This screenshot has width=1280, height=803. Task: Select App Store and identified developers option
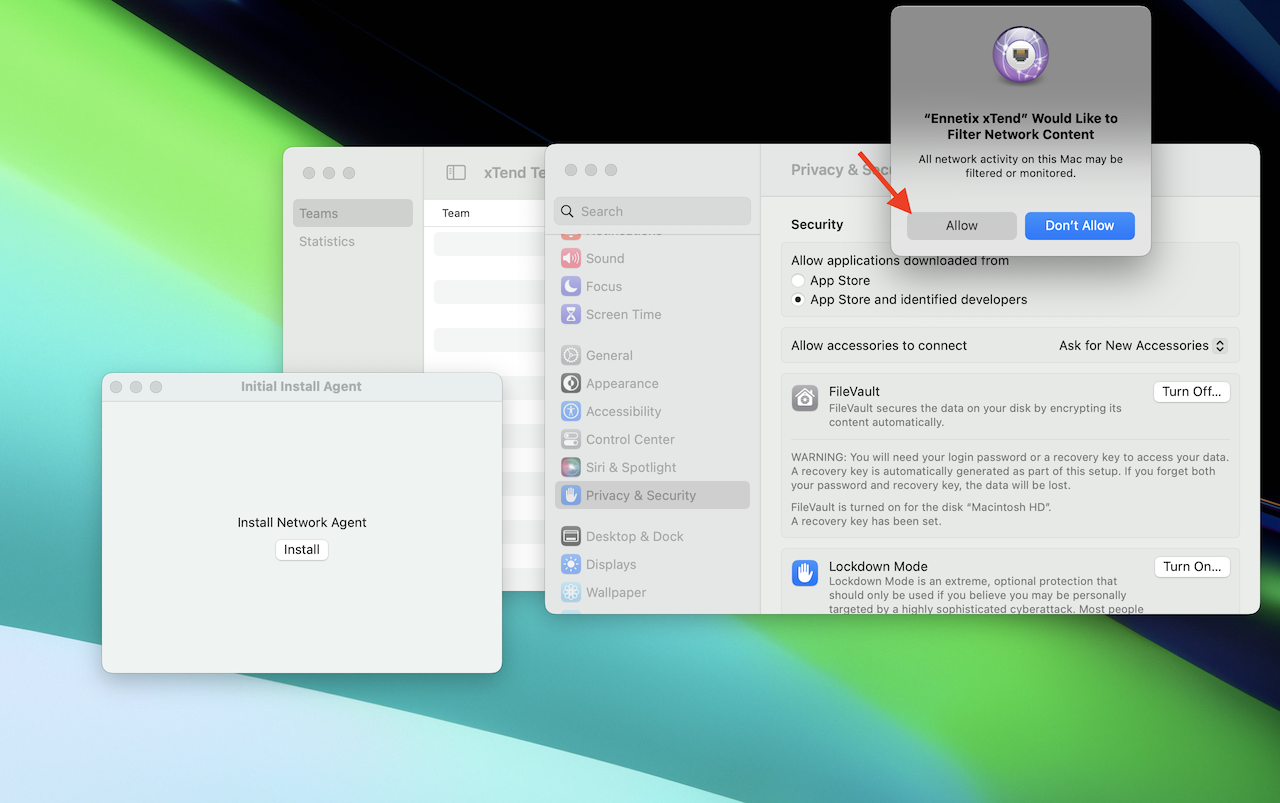click(x=798, y=300)
